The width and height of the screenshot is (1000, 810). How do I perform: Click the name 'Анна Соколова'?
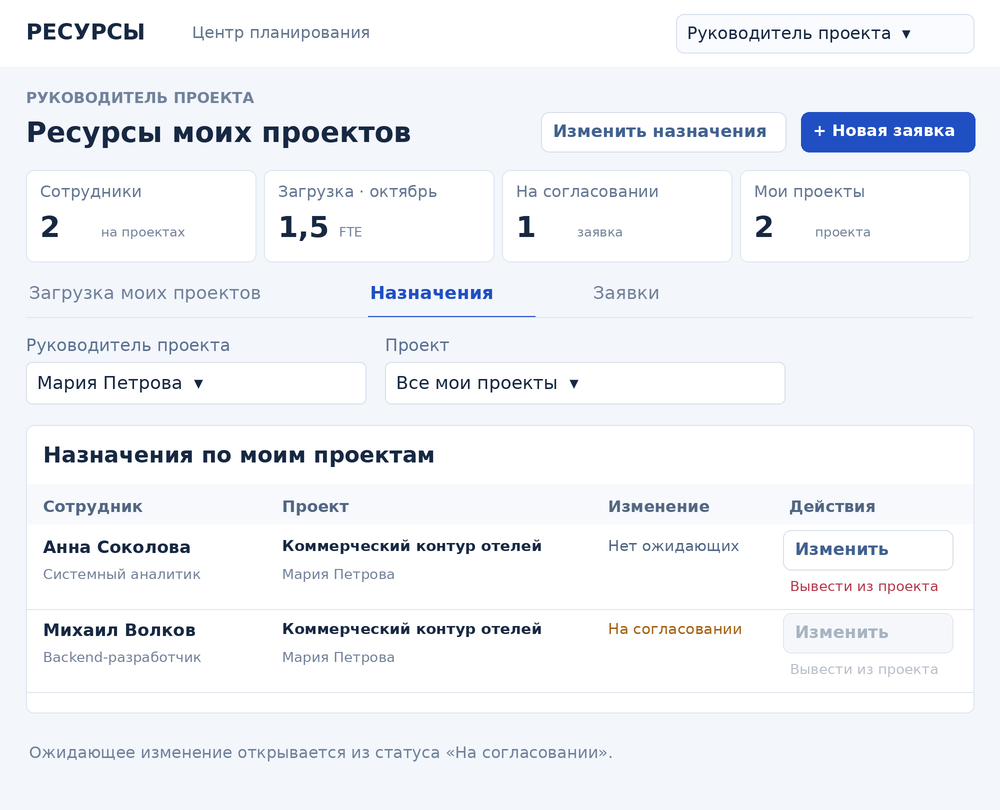click(117, 547)
